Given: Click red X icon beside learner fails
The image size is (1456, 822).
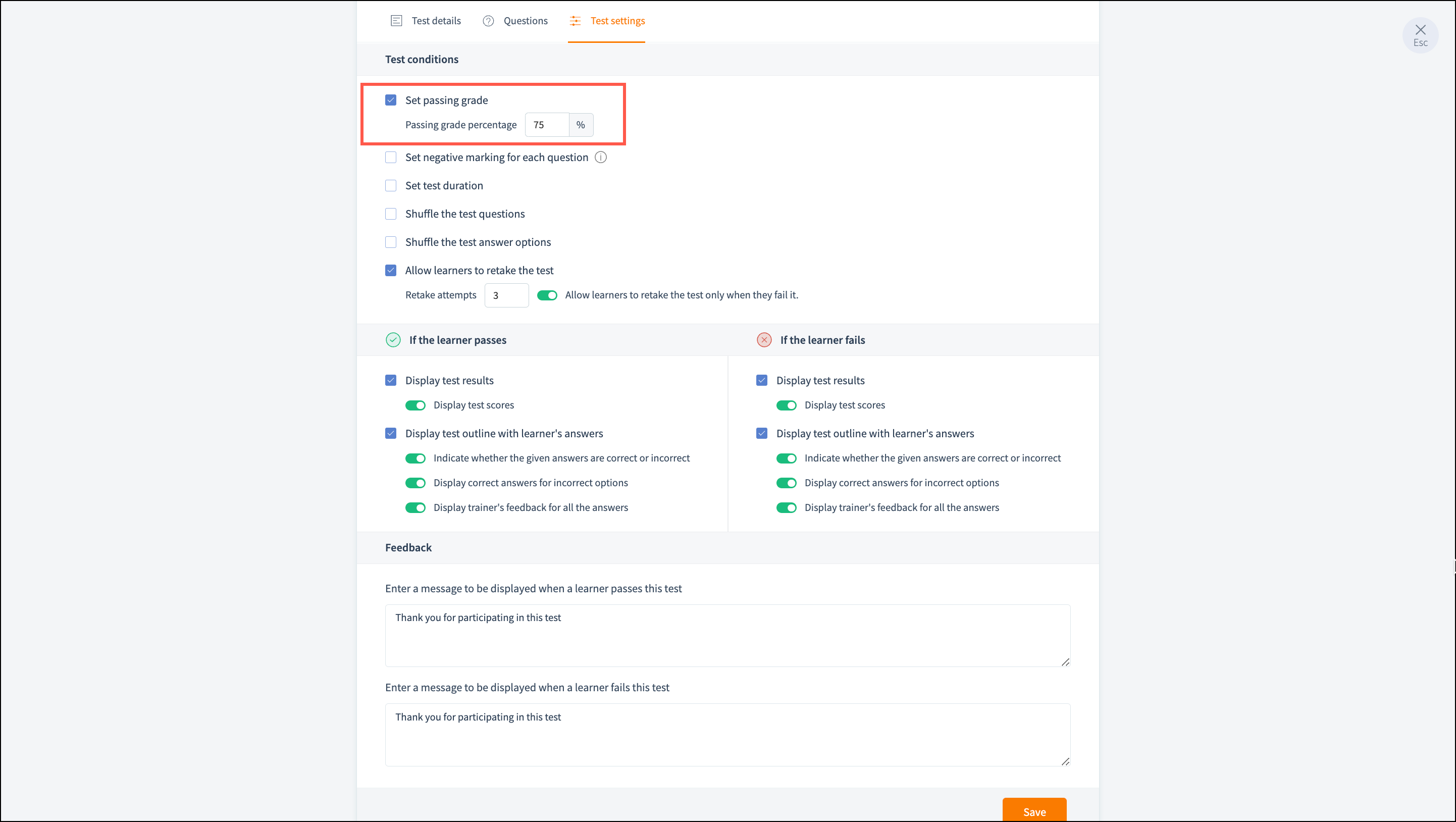Looking at the screenshot, I should (764, 340).
